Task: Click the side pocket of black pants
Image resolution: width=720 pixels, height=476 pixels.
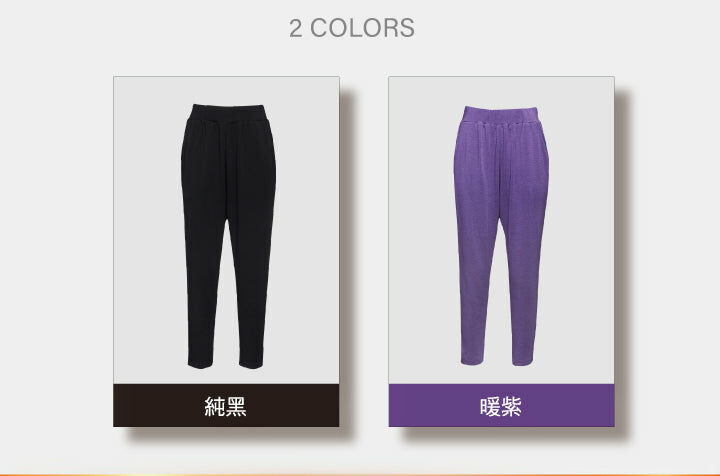Action: 273,151
